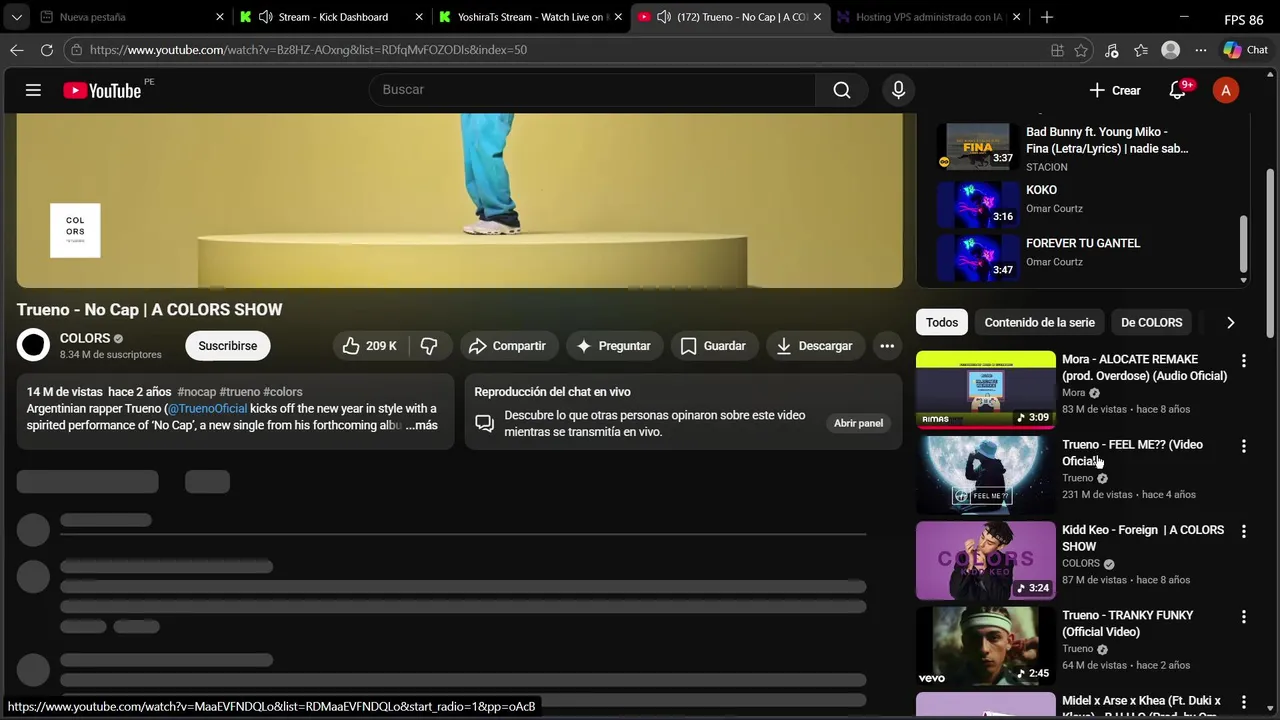This screenshot has width=1280, height=720.
Task: Open the #trueno hashtag
Action: [x=239, y=392]
